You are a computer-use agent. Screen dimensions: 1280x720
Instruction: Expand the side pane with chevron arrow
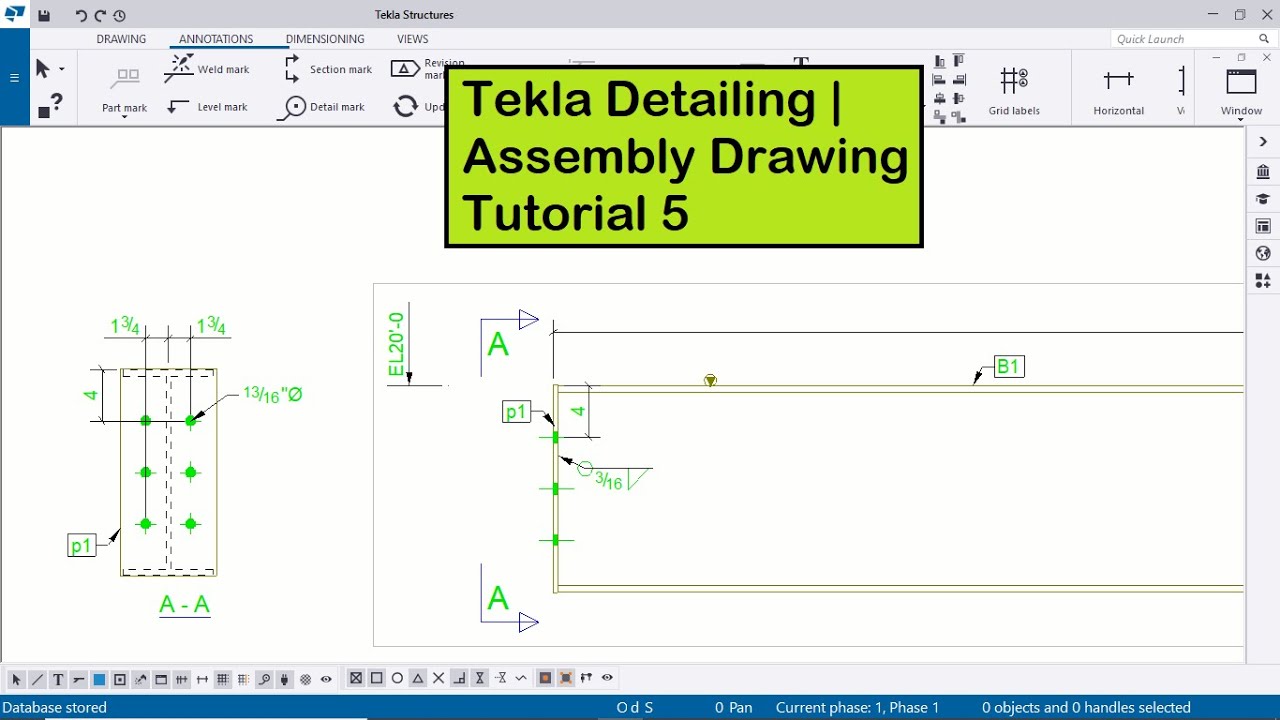[1263, 142]
